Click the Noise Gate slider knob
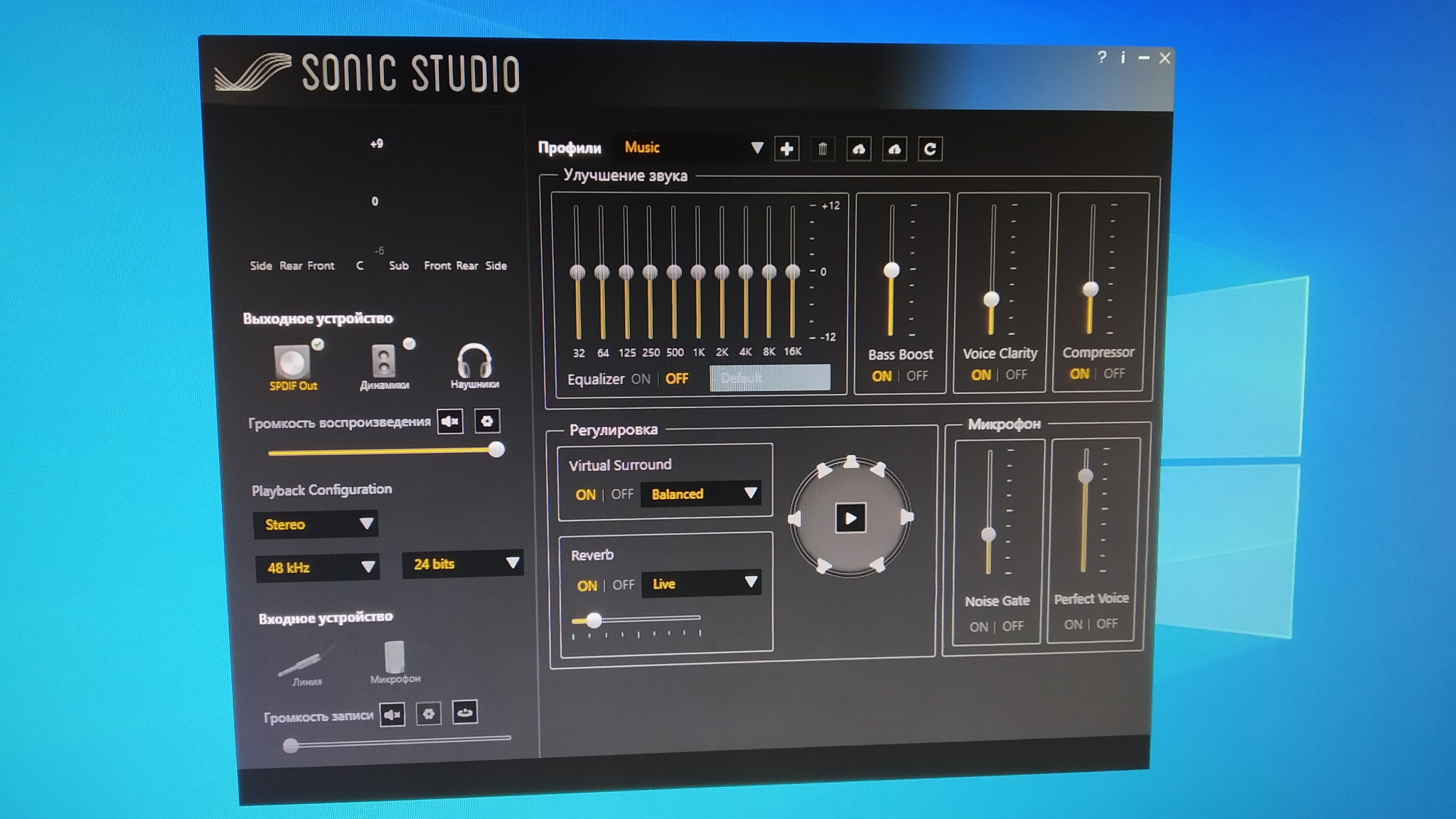This screenshot has height=819, width=1456. (988, 535)
